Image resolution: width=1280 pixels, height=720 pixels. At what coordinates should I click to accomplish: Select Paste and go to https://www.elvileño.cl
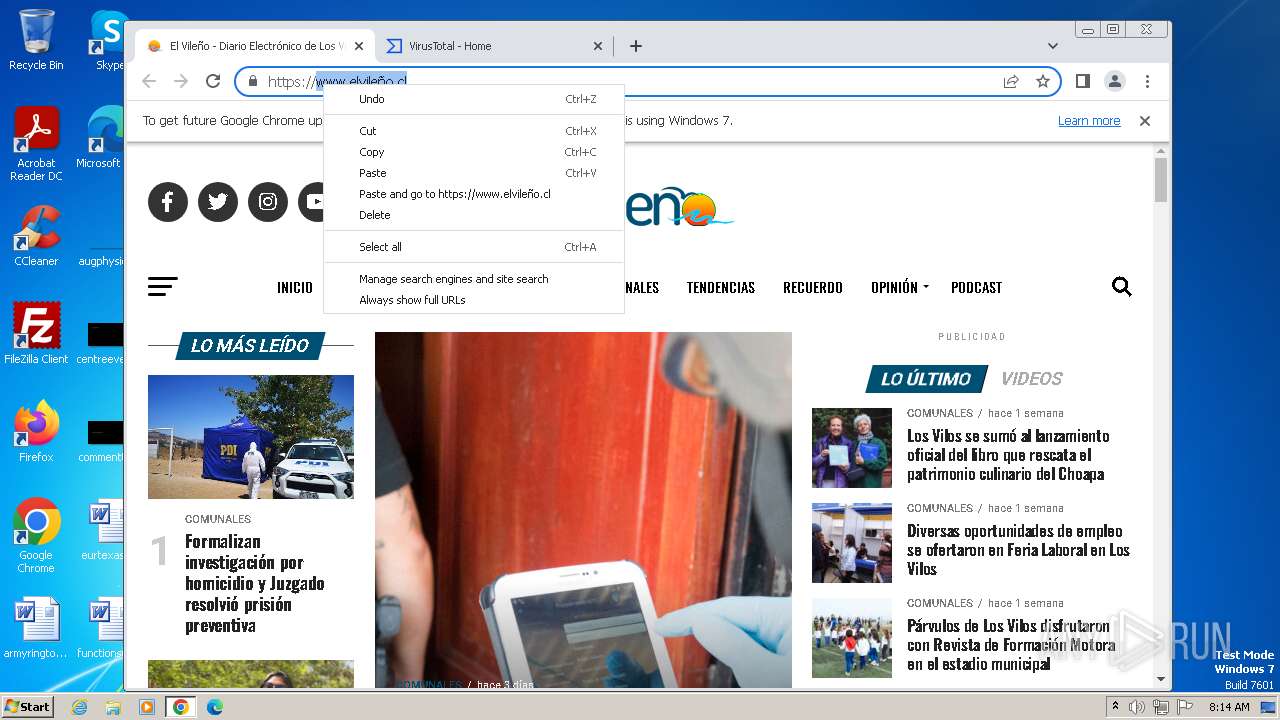[x=474, y=194]
